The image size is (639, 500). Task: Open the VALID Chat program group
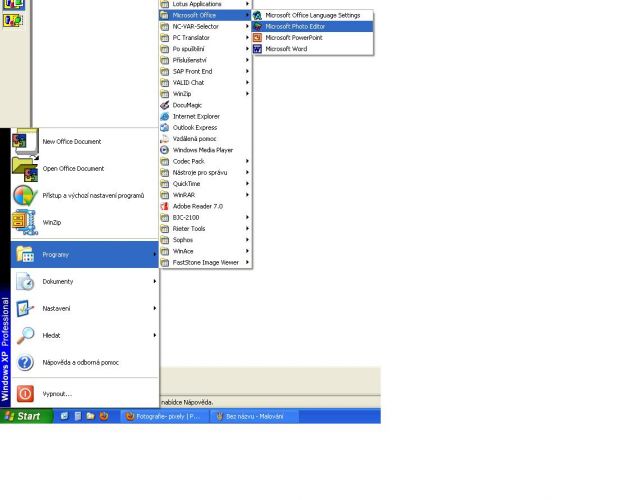point(205,83)
